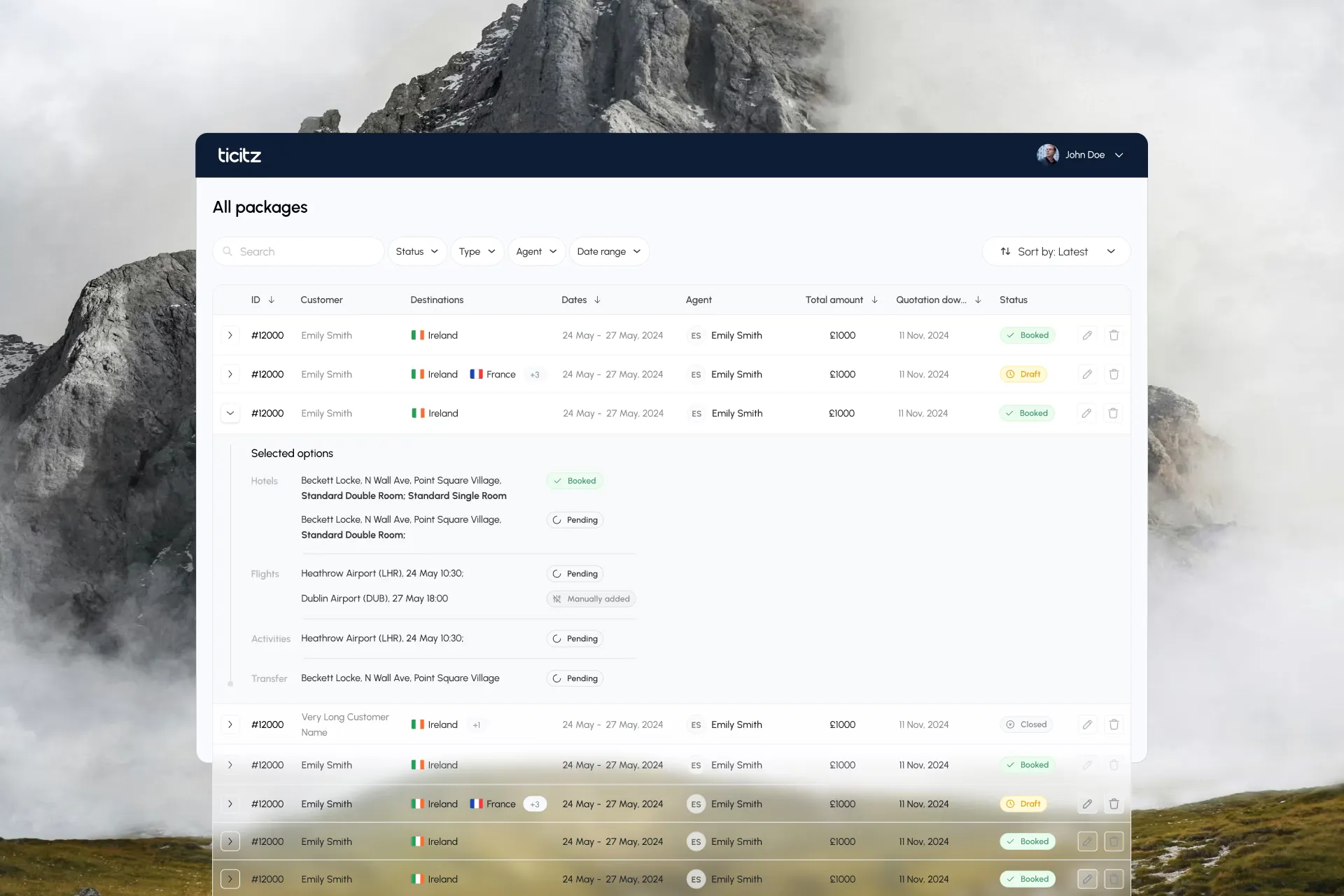
Task: Sort by the ID column arrow
Action: pyautogui.click(x=272, y=300)
